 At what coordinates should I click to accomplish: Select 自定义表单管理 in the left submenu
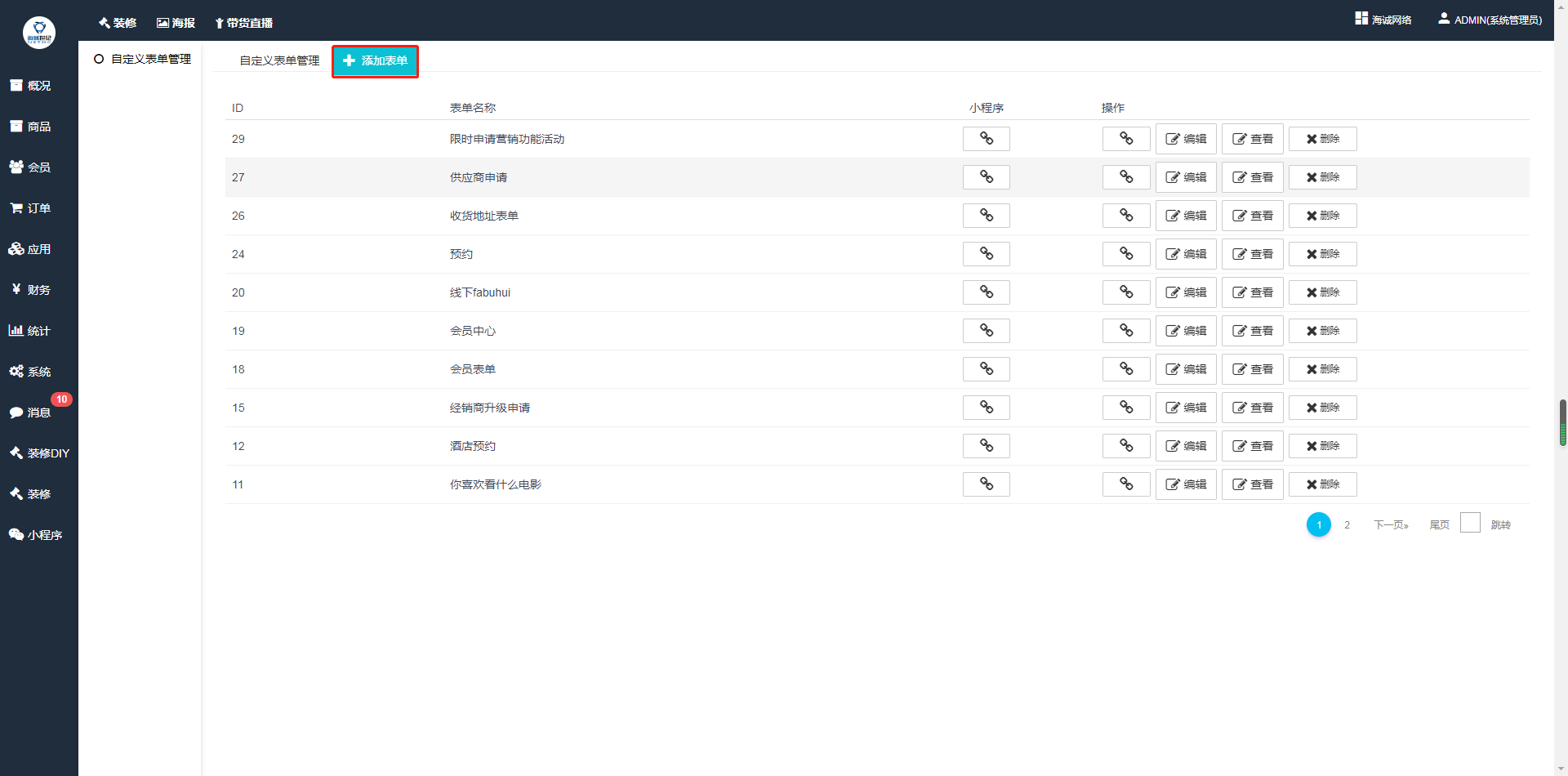pyautogui.click(x=143, y=59)
